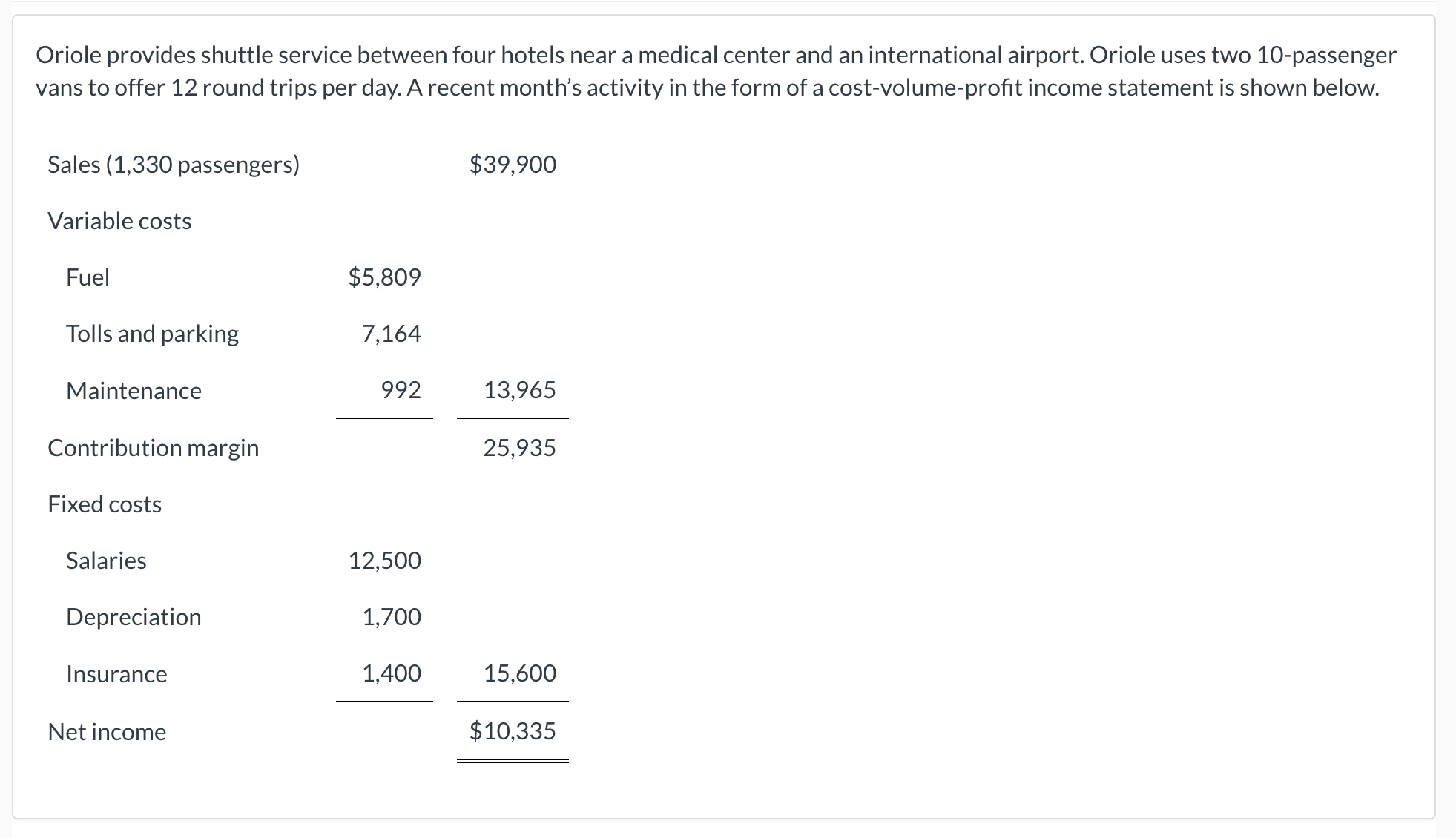Viewport: 1456px width, 838px height.
Task: Click the $39,900 sales amount
Action: pos(513,165)
